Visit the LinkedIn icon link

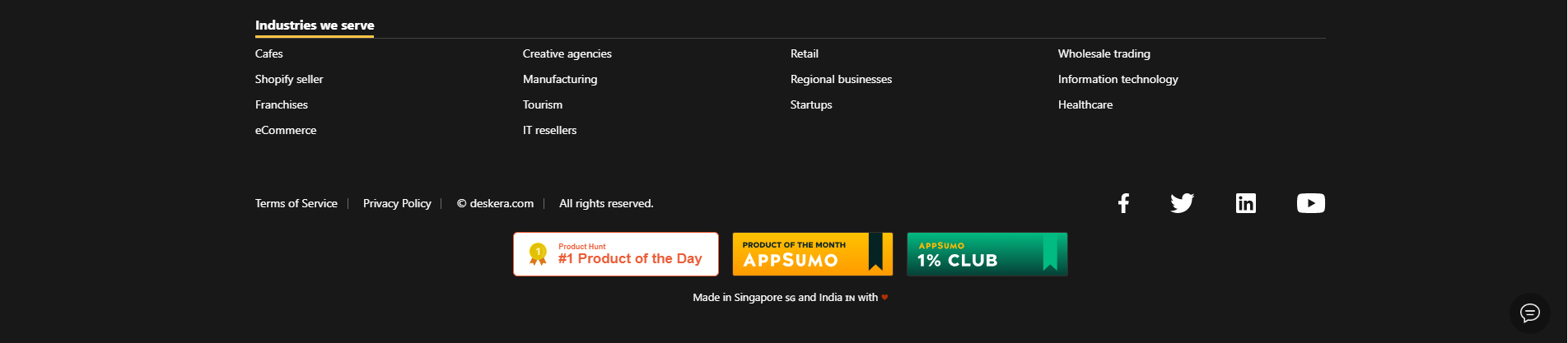pyautogui.click(x=1245, y=203)
